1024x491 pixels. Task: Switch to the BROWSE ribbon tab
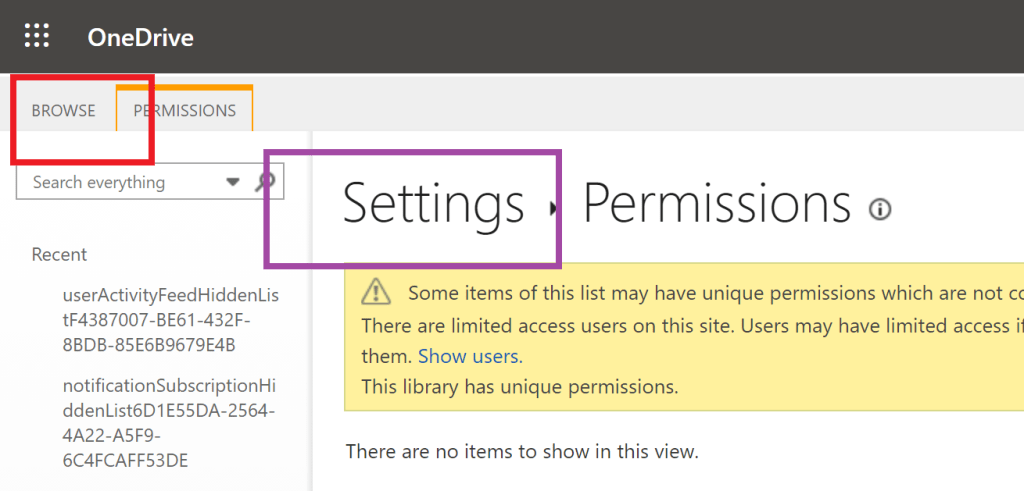point(63,110)
